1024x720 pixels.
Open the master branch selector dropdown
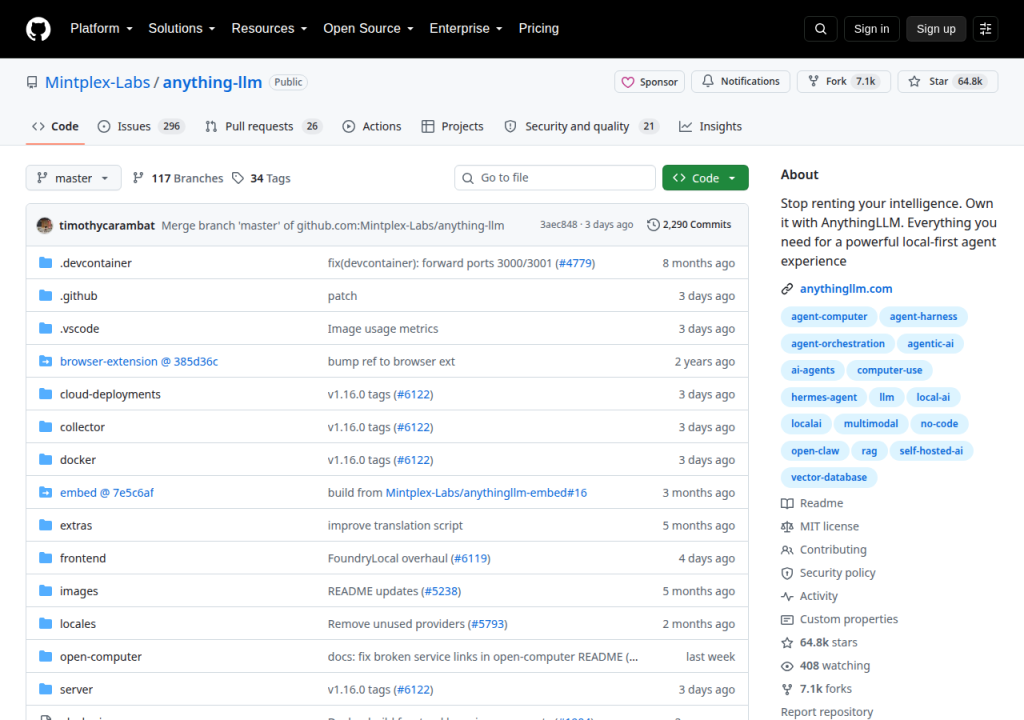[73, 178]
